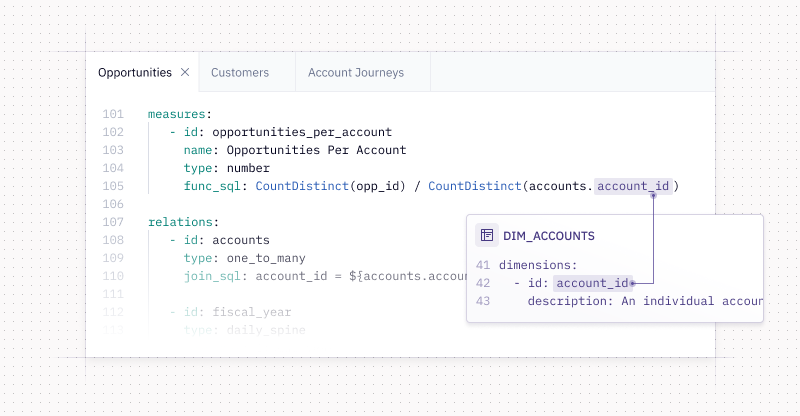Click the DIM_ACCOUNTS table icon
The width and height of the screenshot is (800, 416).
point(487,235)
